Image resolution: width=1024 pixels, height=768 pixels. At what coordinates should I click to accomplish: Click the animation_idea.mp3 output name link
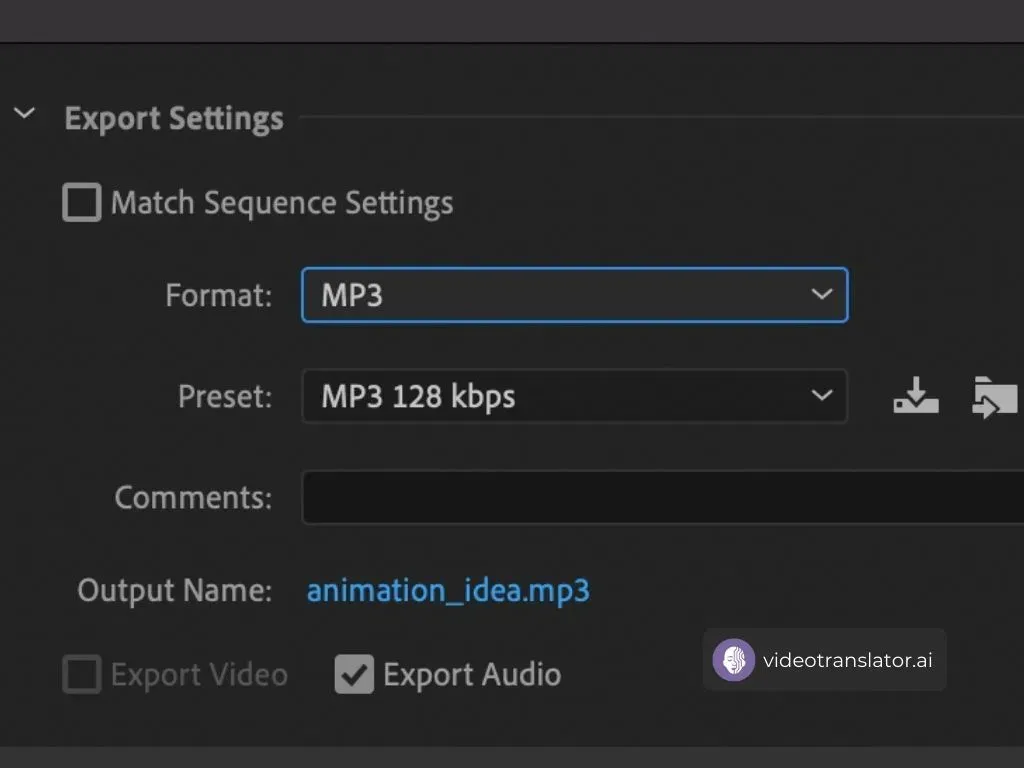coord(448,590)
